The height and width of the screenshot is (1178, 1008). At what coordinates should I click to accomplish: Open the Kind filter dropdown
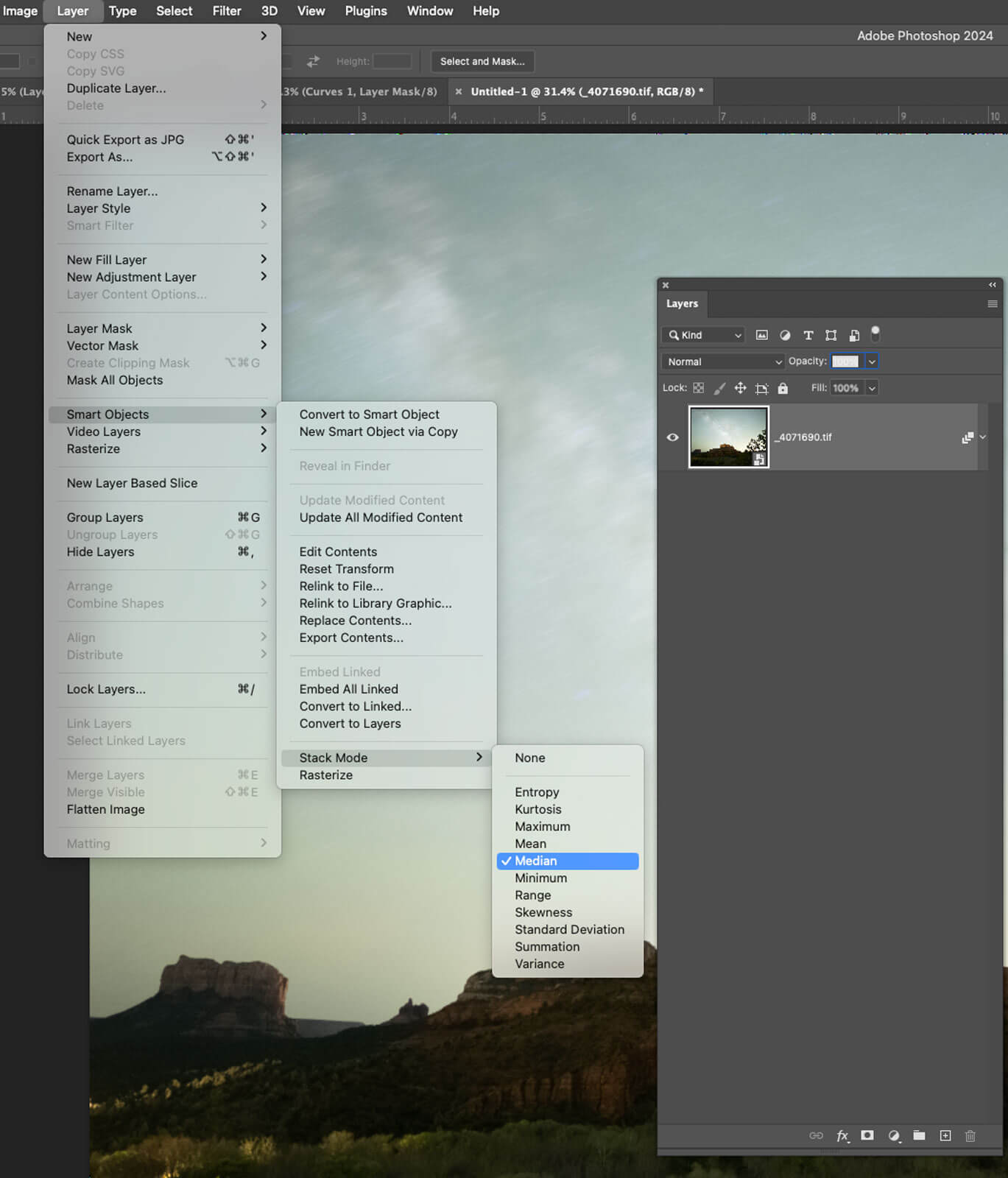704,335
